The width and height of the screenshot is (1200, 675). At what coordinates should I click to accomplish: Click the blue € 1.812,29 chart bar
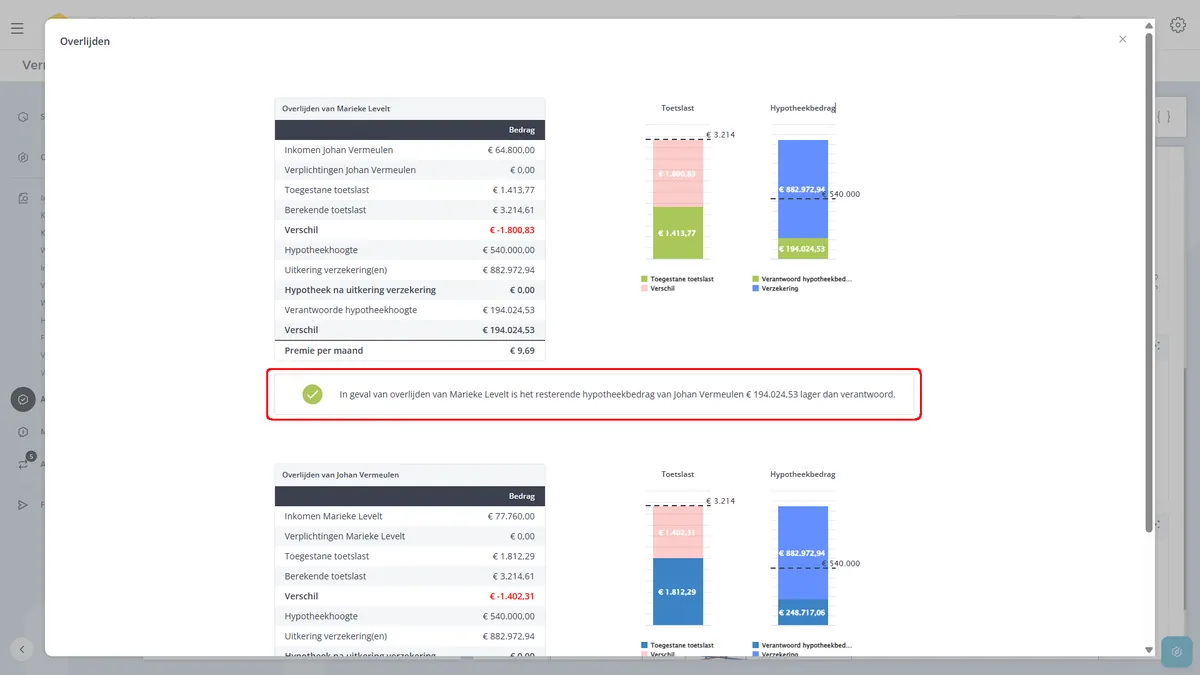click(678, 592)
